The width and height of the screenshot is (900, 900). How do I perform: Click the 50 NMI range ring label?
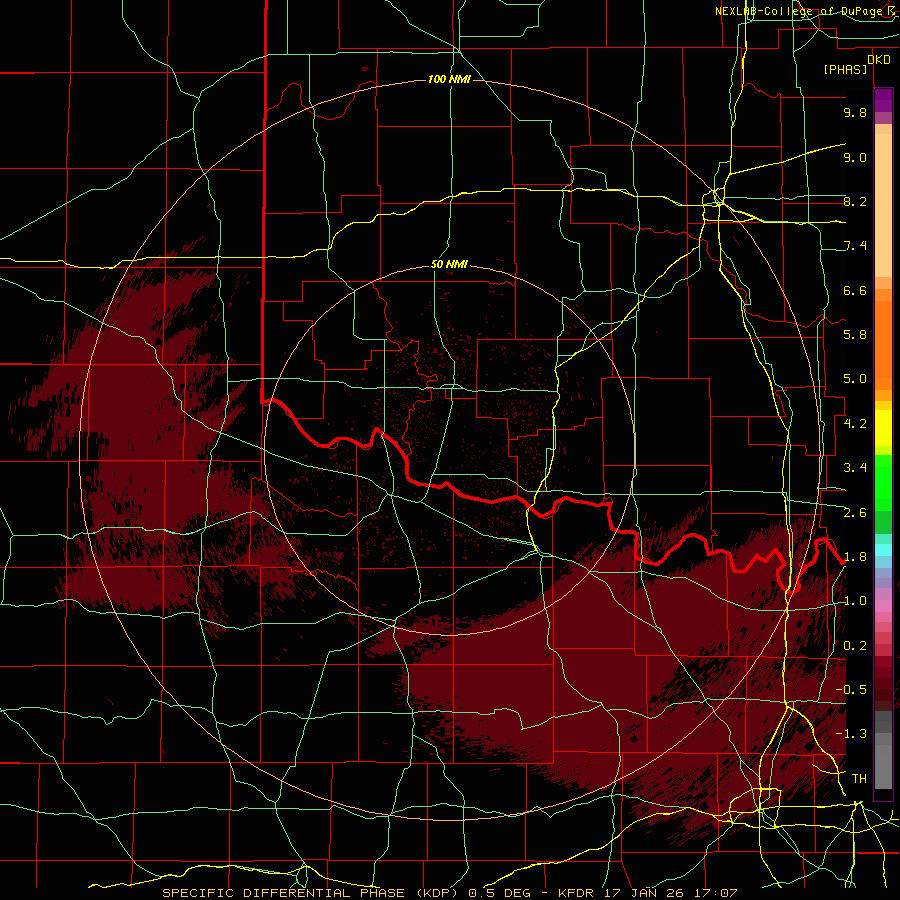[x=449, y=264]
